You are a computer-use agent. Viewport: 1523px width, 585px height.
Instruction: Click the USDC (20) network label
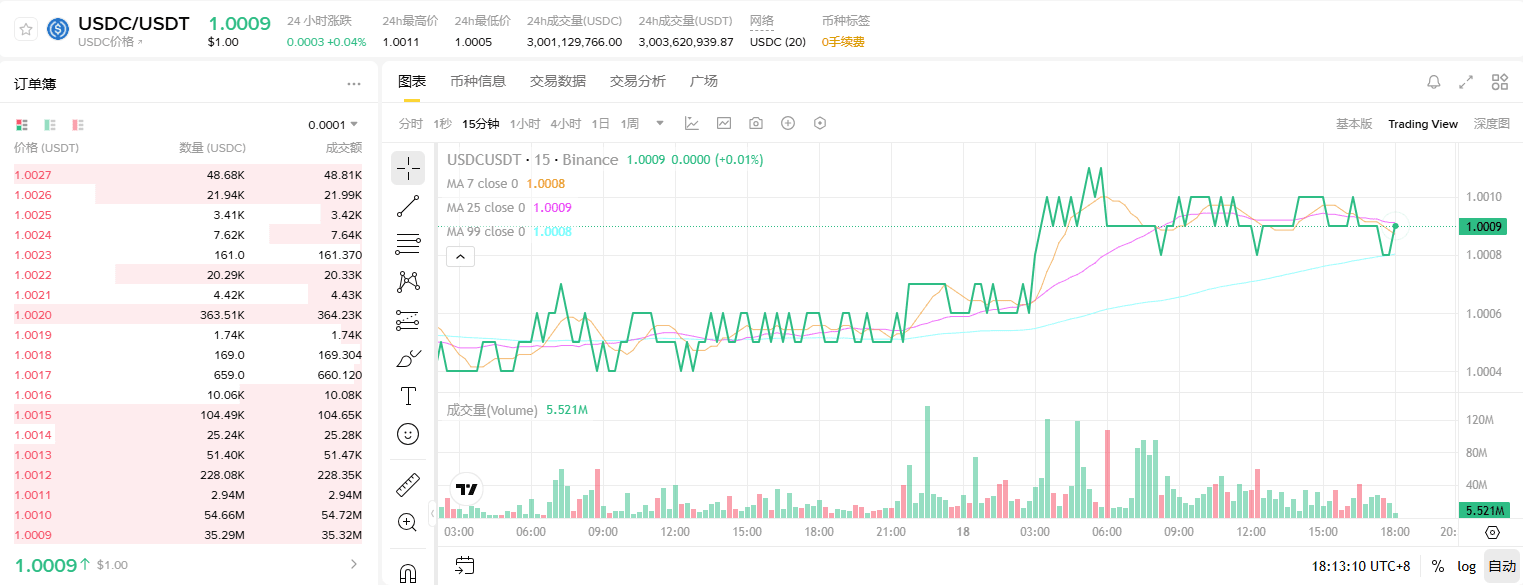click(x=778, y=42)
